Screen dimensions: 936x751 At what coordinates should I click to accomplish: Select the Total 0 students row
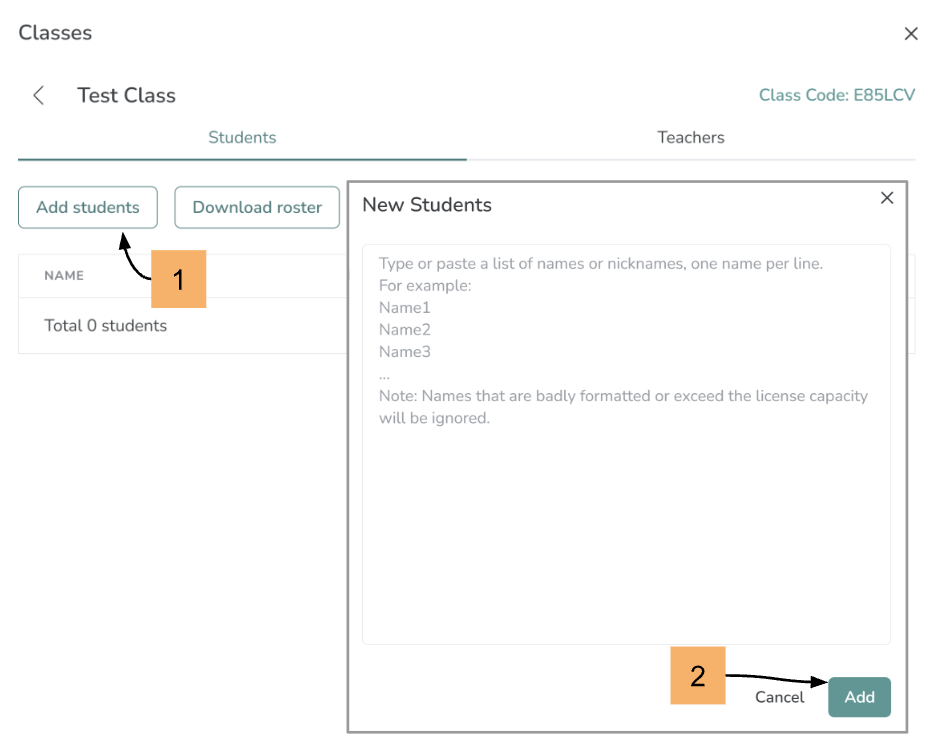[x=106, y=326]
